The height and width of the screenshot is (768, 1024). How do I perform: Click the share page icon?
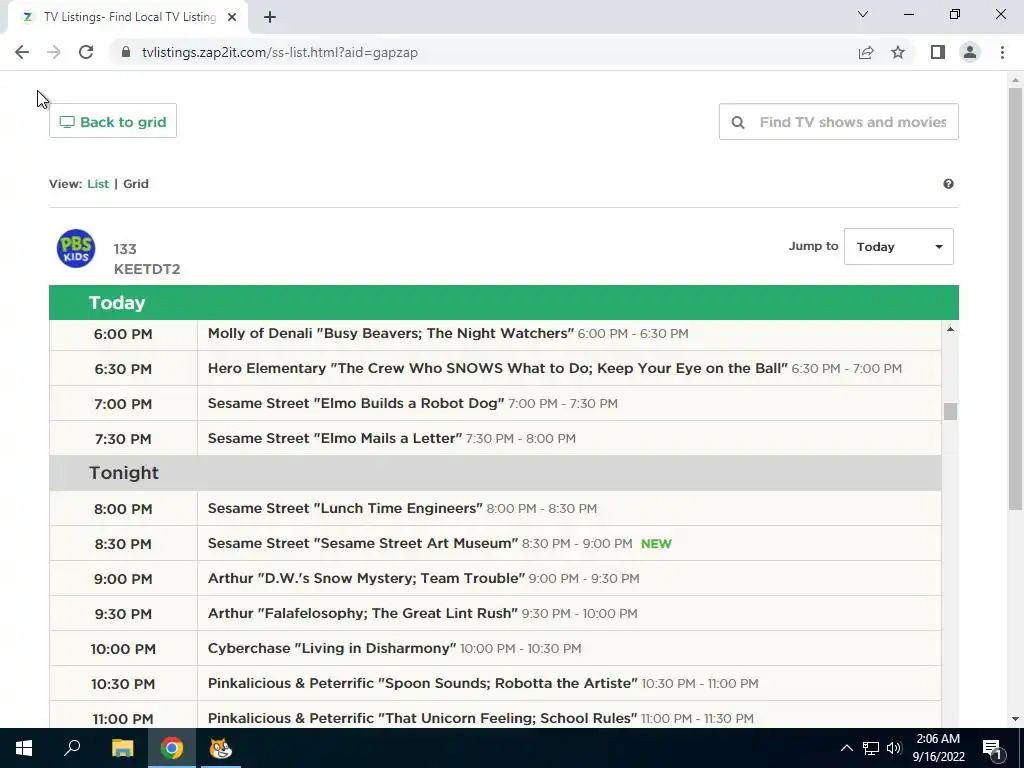point(866,52)
